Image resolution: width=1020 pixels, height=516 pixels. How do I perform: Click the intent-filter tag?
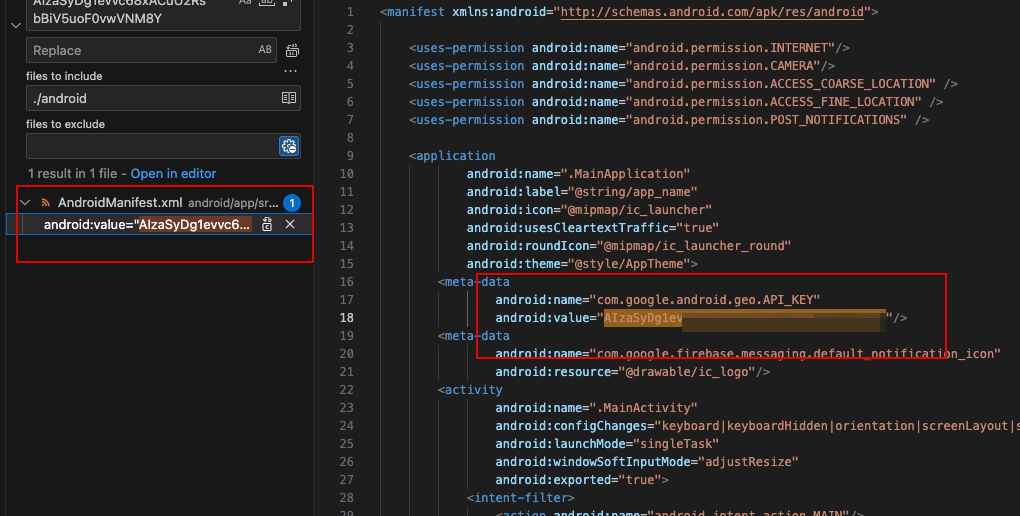[x=520, y=498]
